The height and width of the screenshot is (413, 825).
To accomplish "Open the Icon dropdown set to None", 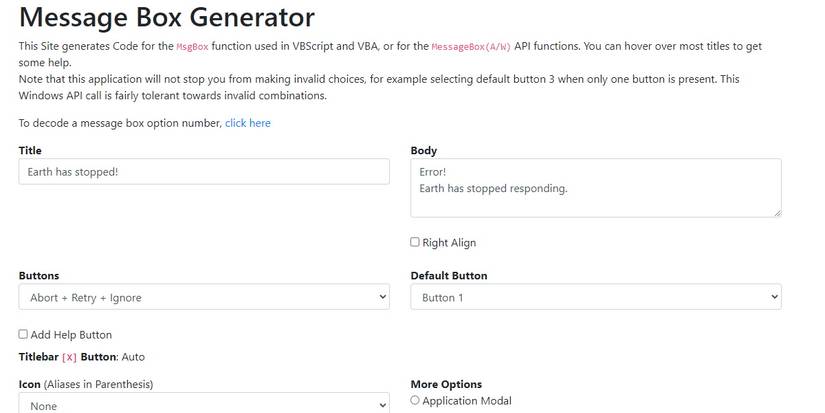I will point(203,406).
